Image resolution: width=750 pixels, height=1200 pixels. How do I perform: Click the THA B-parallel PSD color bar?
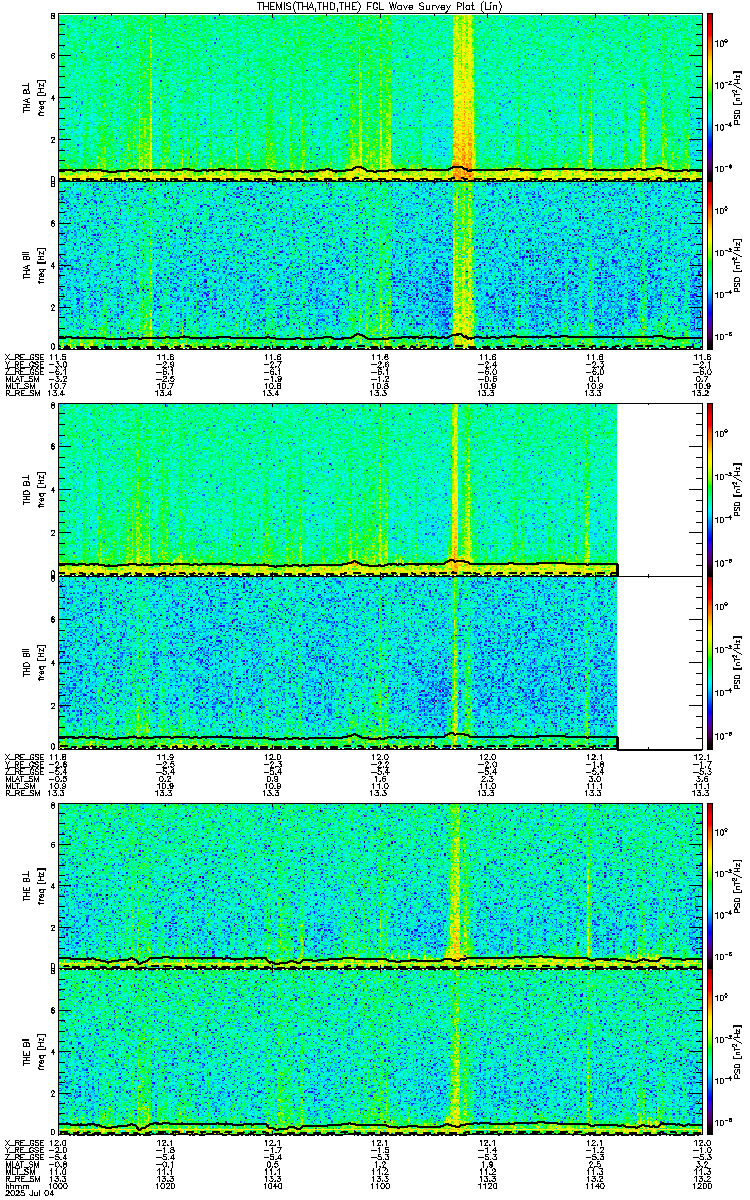710,265
